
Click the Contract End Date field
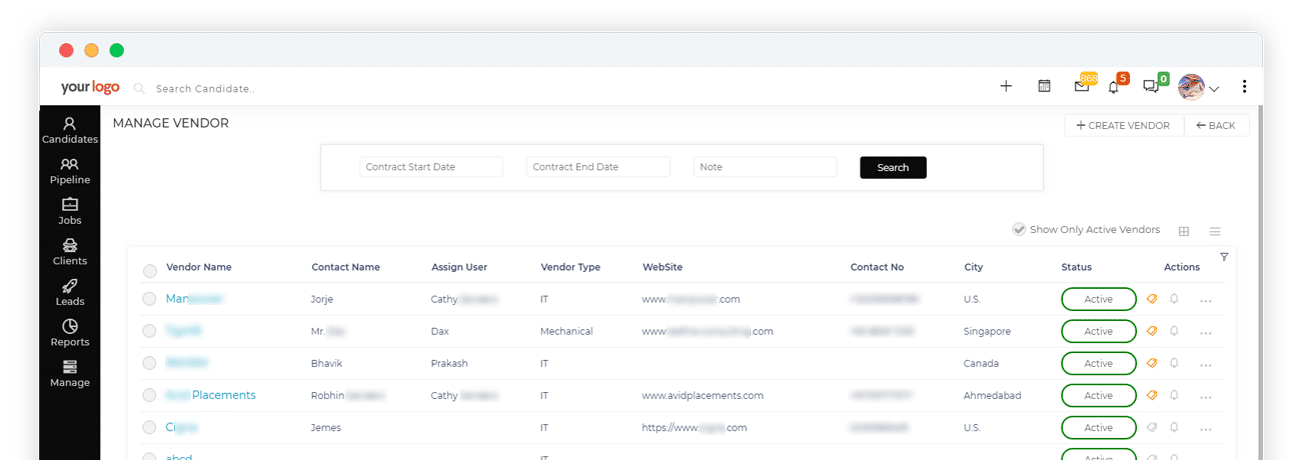598,167
